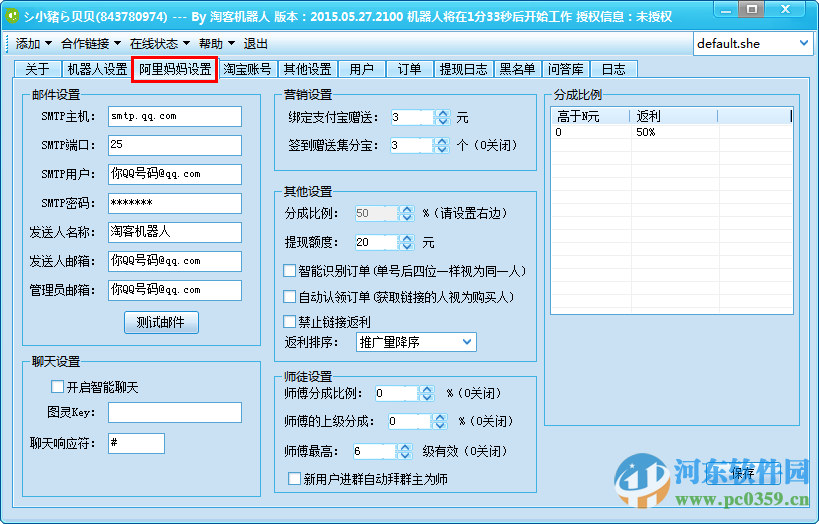The image size is (819, 524).
Task: Increase 绑定支付宝赠送 value with up arrow
Action: [443, 113]
